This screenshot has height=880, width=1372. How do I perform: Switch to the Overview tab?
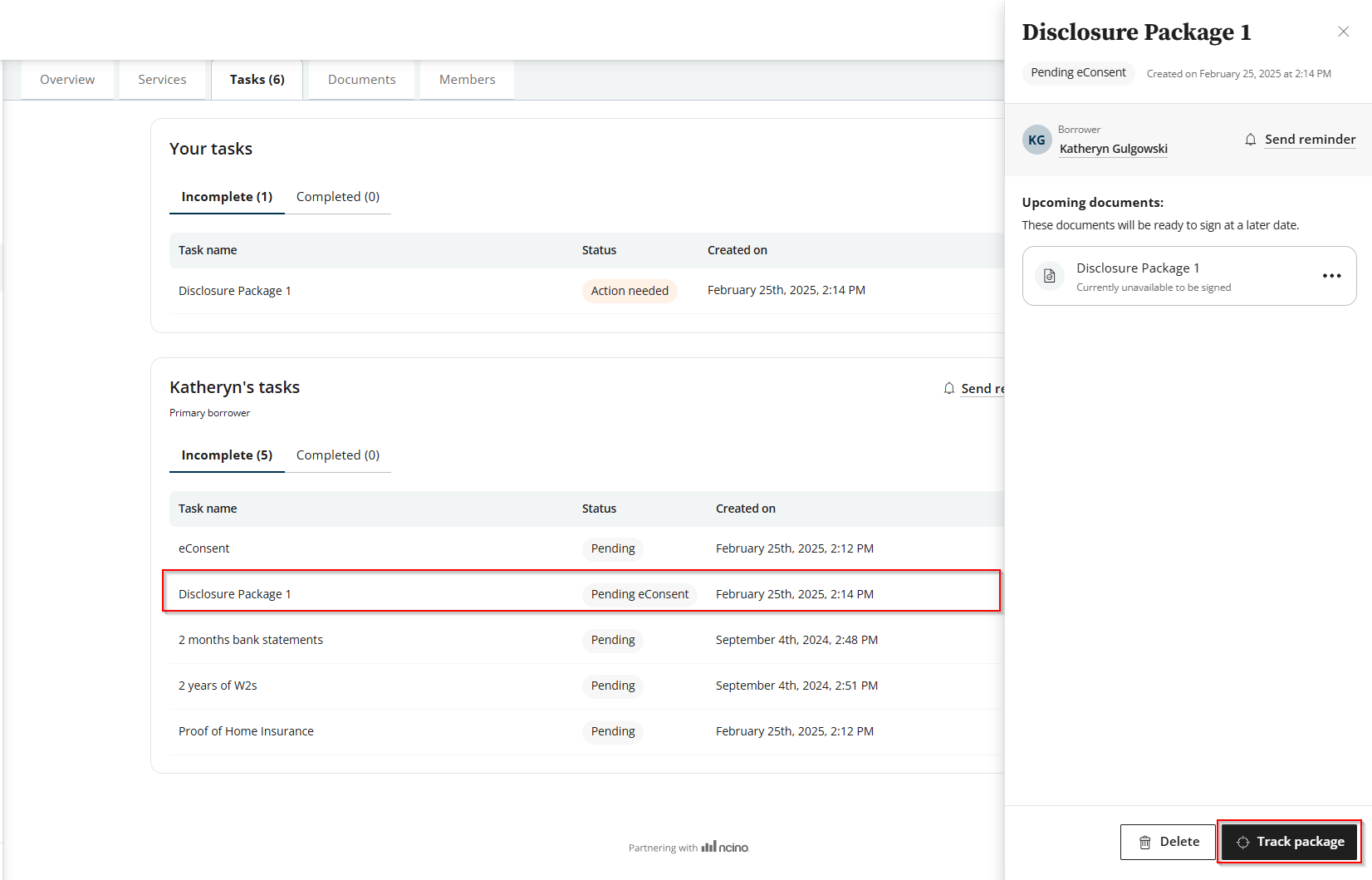pos(67,80)
